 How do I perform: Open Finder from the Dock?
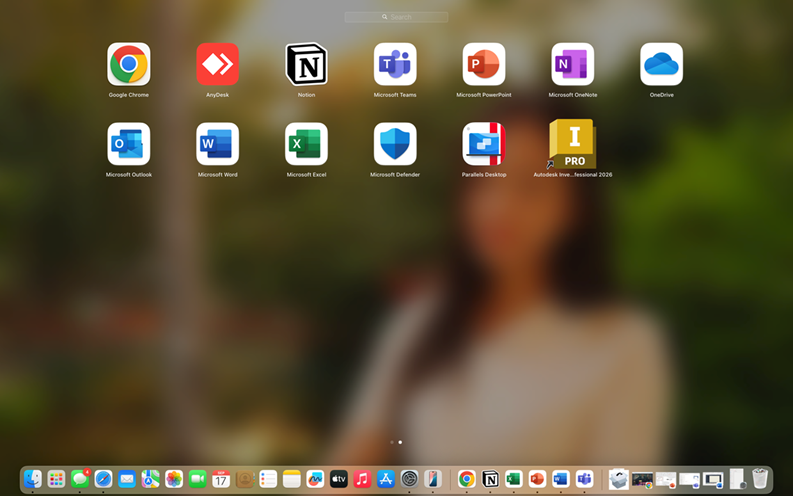[x=33, y=479]
